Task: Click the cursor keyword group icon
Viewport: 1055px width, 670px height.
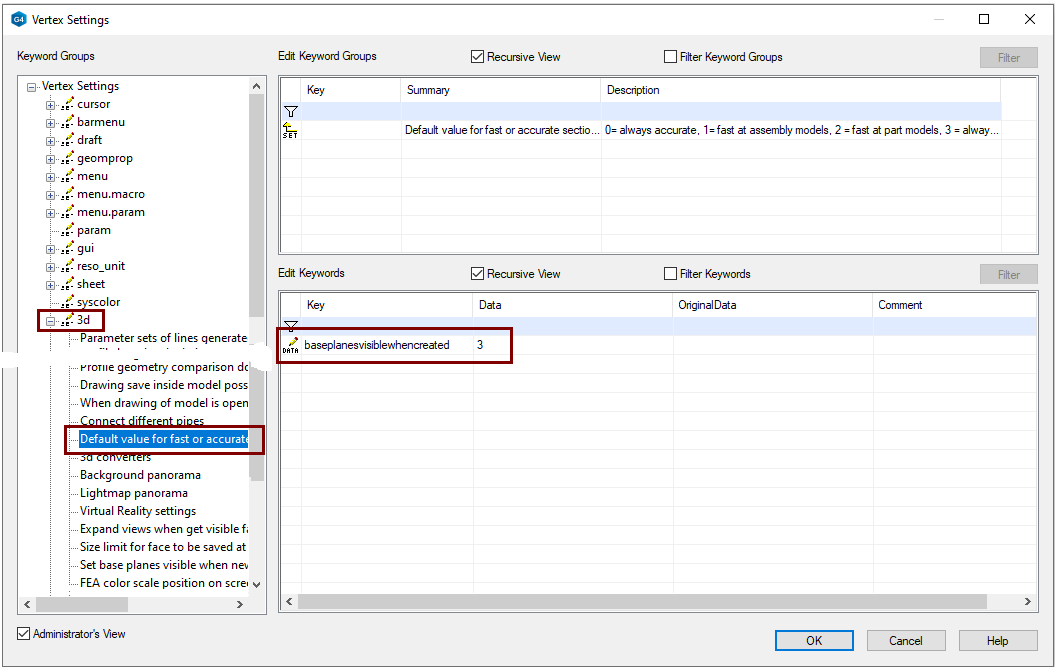Action: click(x=68, y=104)
